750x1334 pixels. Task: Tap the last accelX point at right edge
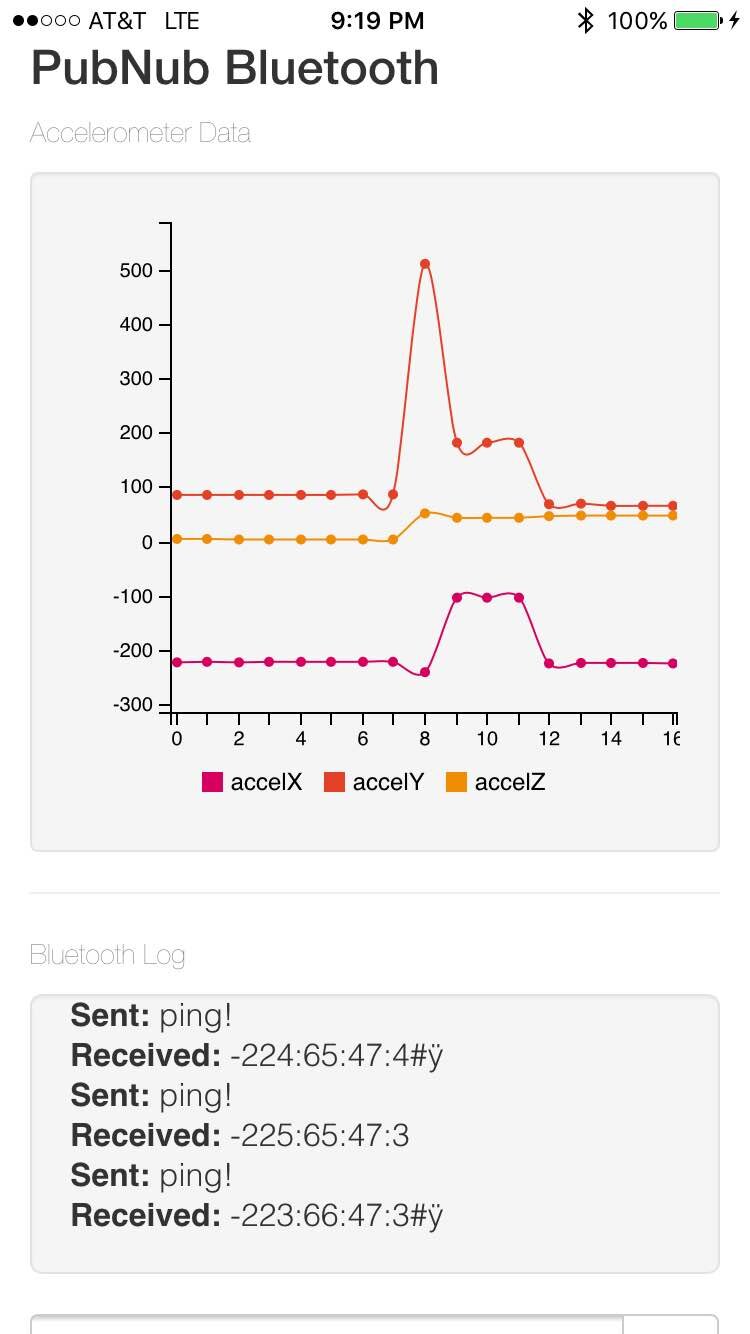[673, 663]
